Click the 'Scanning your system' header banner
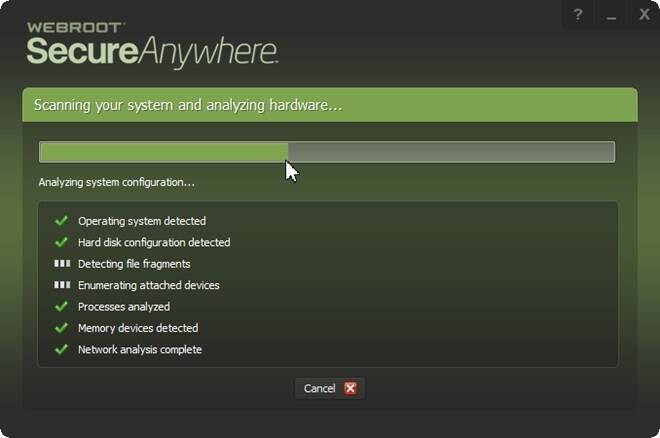660x438 pixels. click(330, 105)
